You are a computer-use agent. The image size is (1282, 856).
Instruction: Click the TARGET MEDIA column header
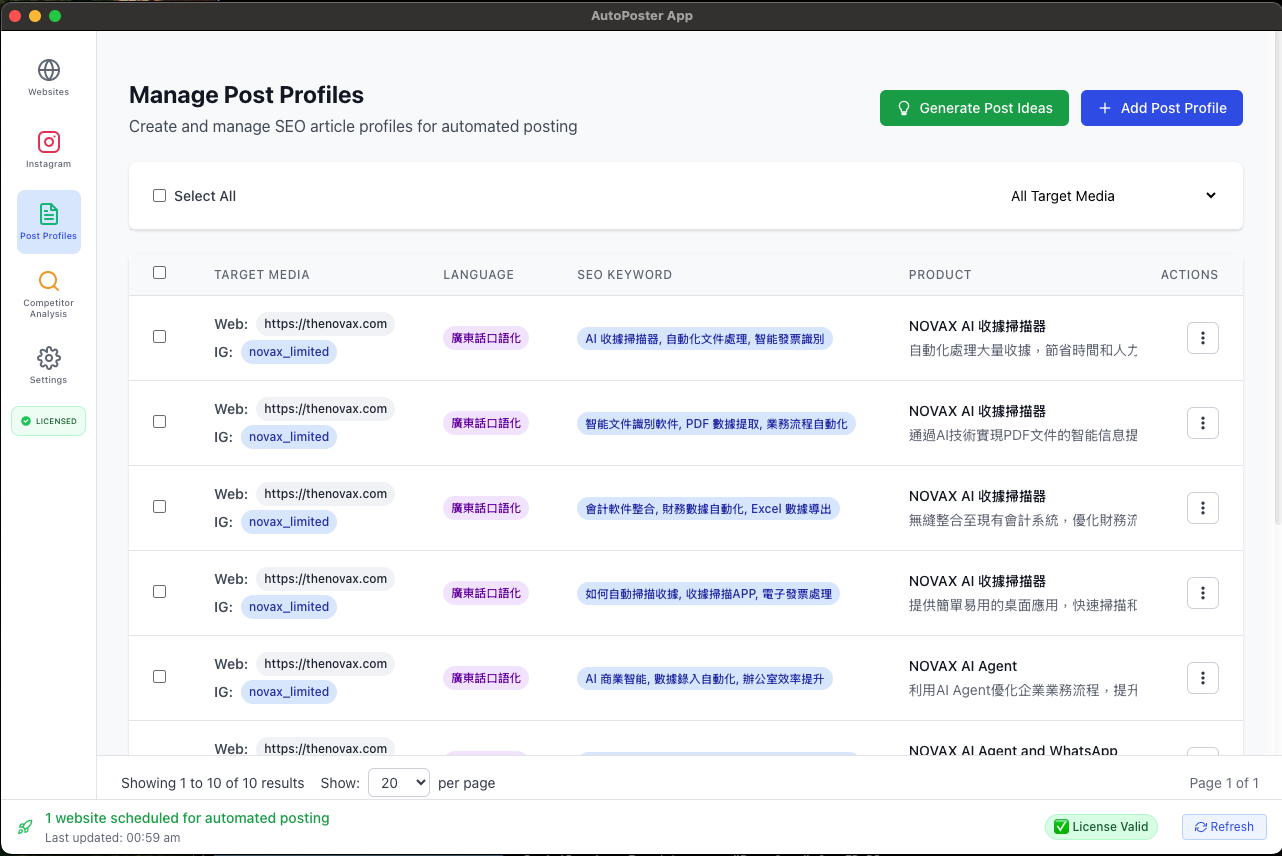(x=261, y=275)
